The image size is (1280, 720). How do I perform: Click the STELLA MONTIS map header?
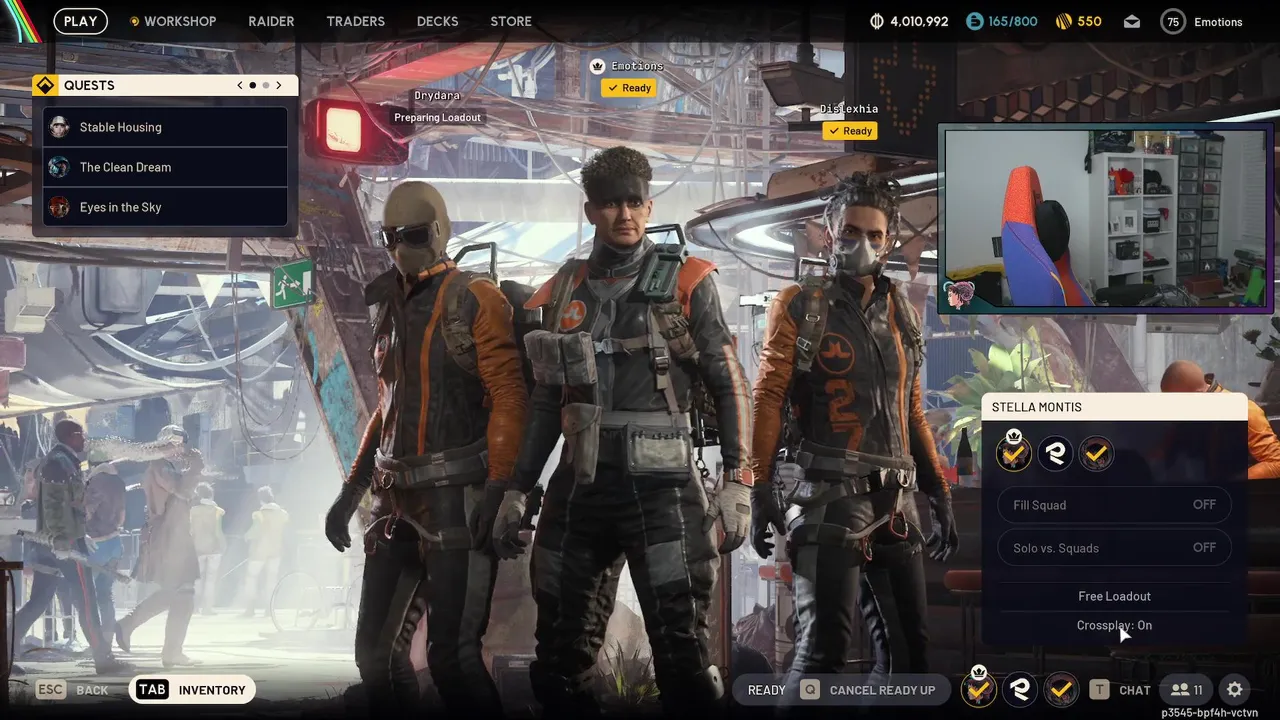[1115, 407]
